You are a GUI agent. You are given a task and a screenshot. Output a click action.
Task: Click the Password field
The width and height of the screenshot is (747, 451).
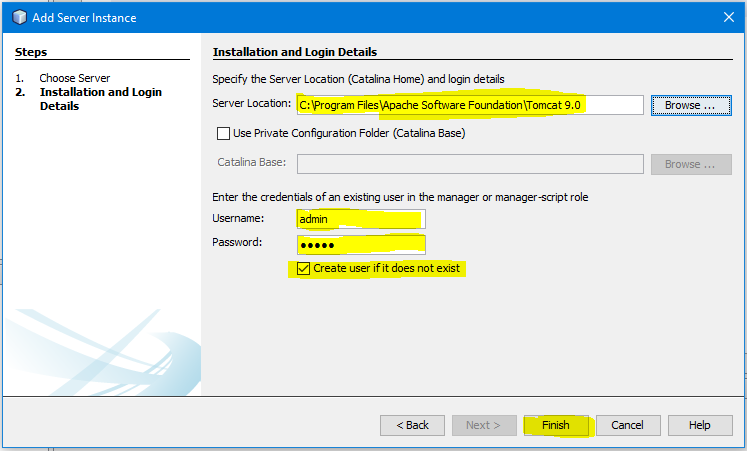(361, 245)
